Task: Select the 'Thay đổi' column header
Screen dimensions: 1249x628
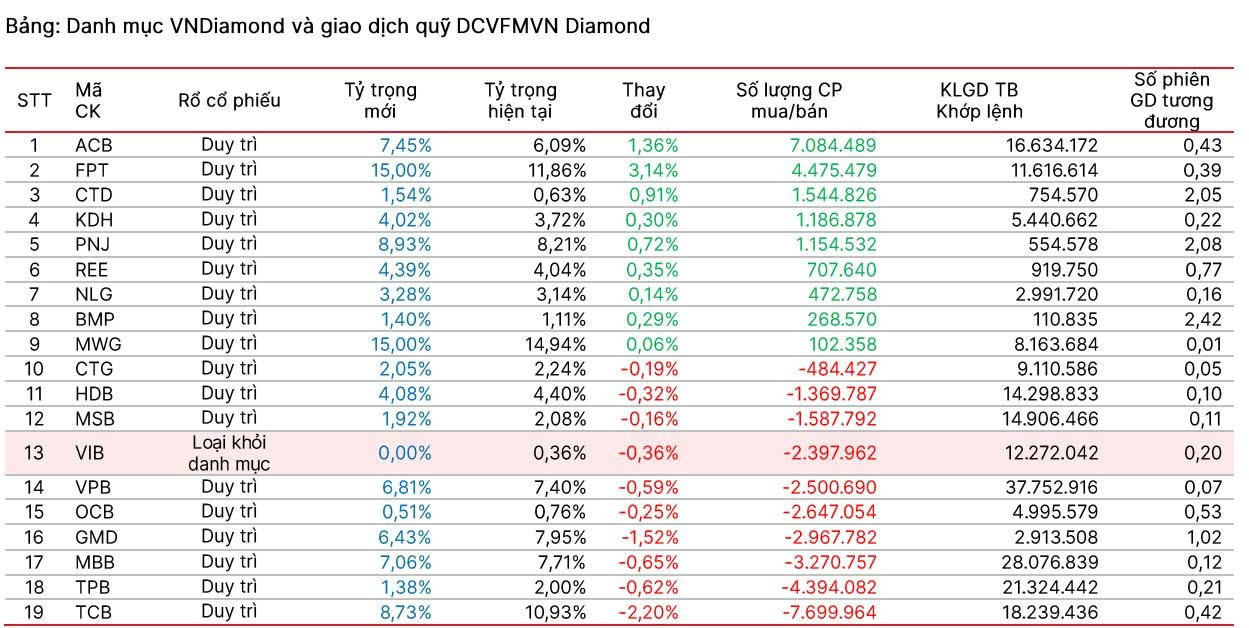Action: [x=643, y=100]
